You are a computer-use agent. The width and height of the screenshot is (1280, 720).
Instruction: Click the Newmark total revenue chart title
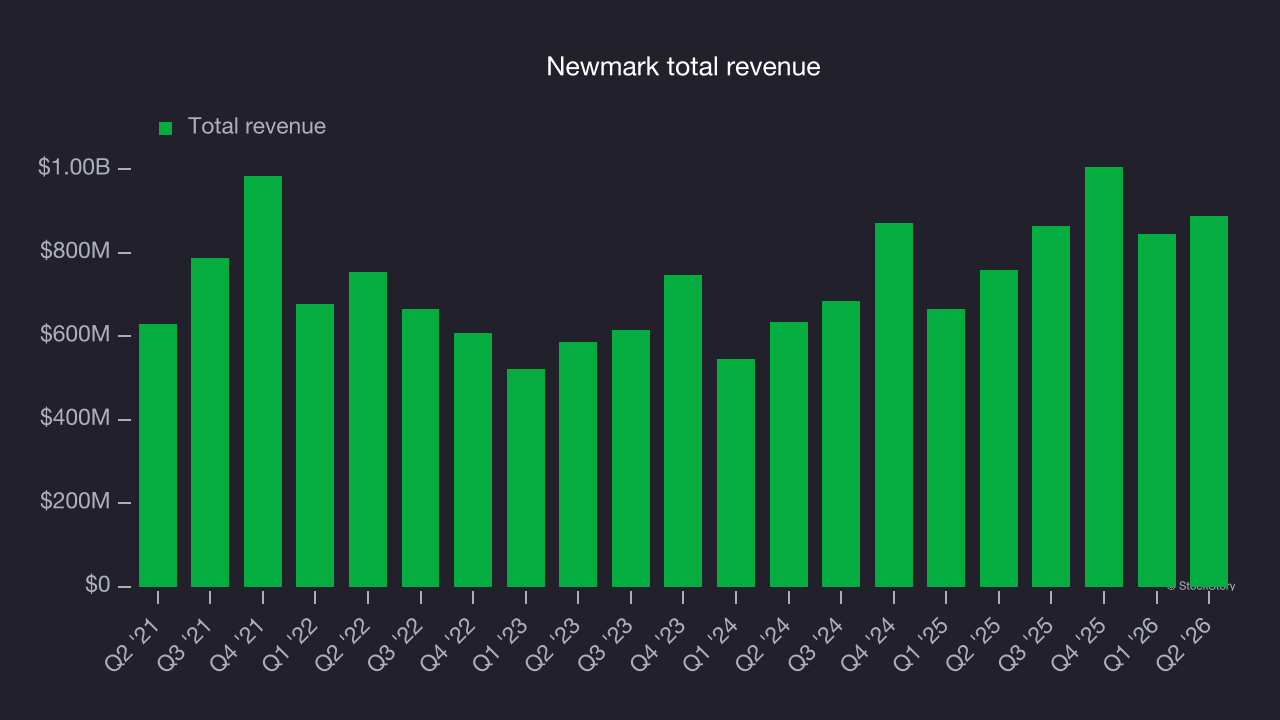(683, 67)
